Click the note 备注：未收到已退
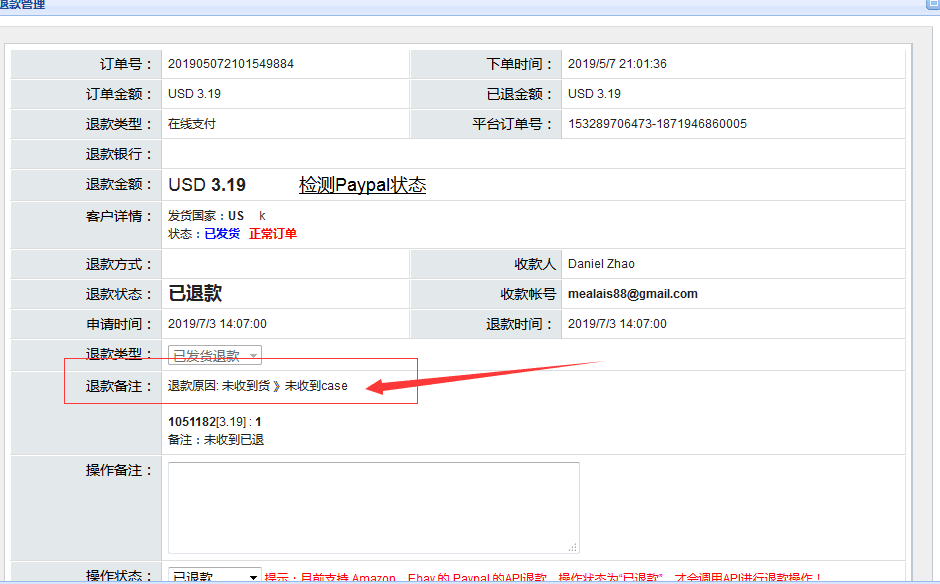This screenshot has width=940, height=584. [216, 439]
